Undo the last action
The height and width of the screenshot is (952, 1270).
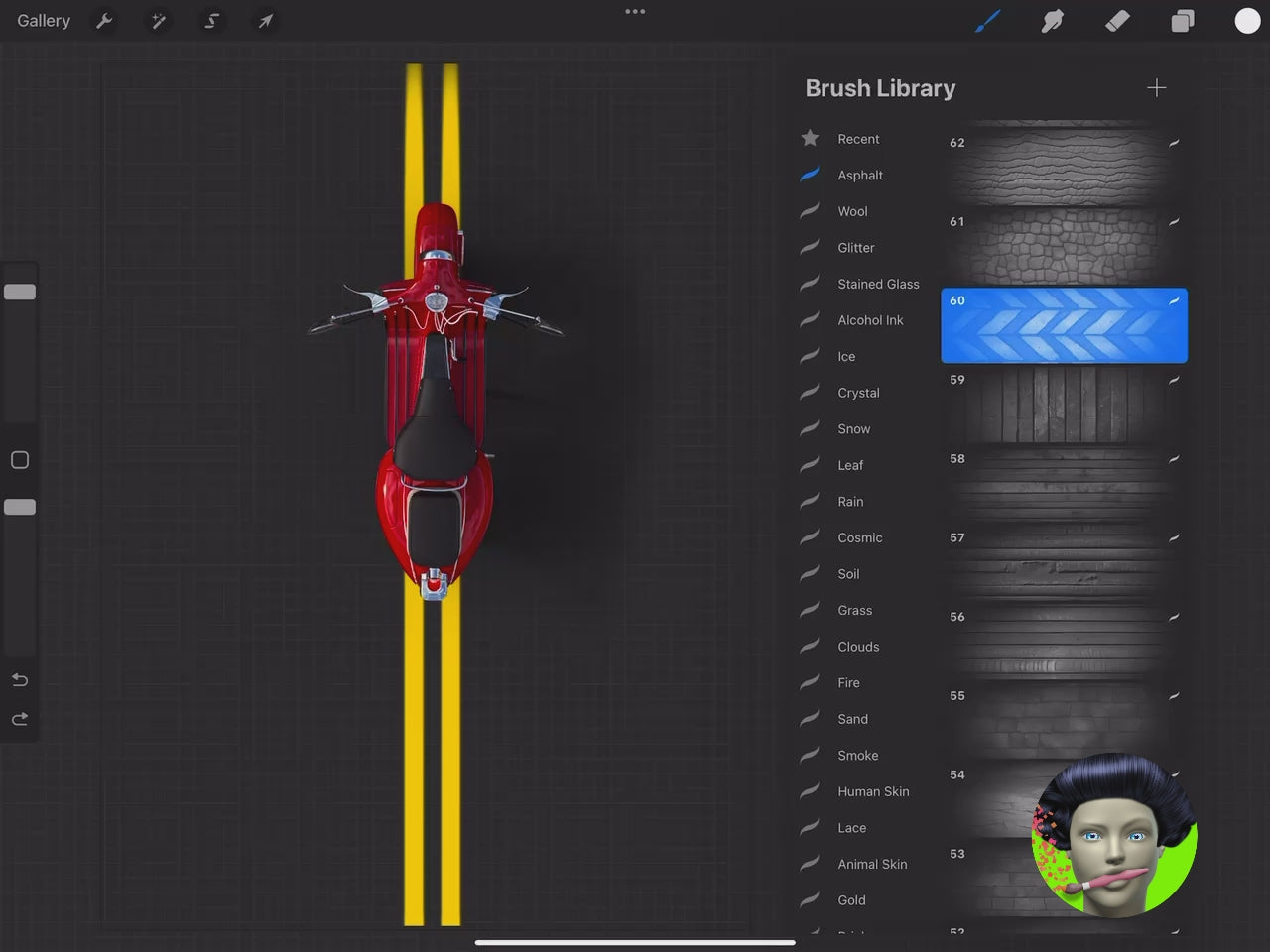[20, 680]
